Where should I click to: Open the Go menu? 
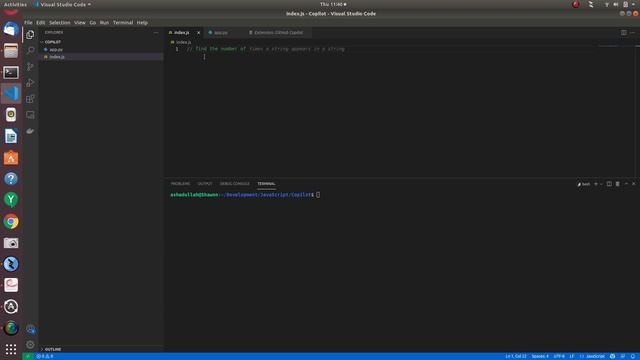click(x=93, y=23)
